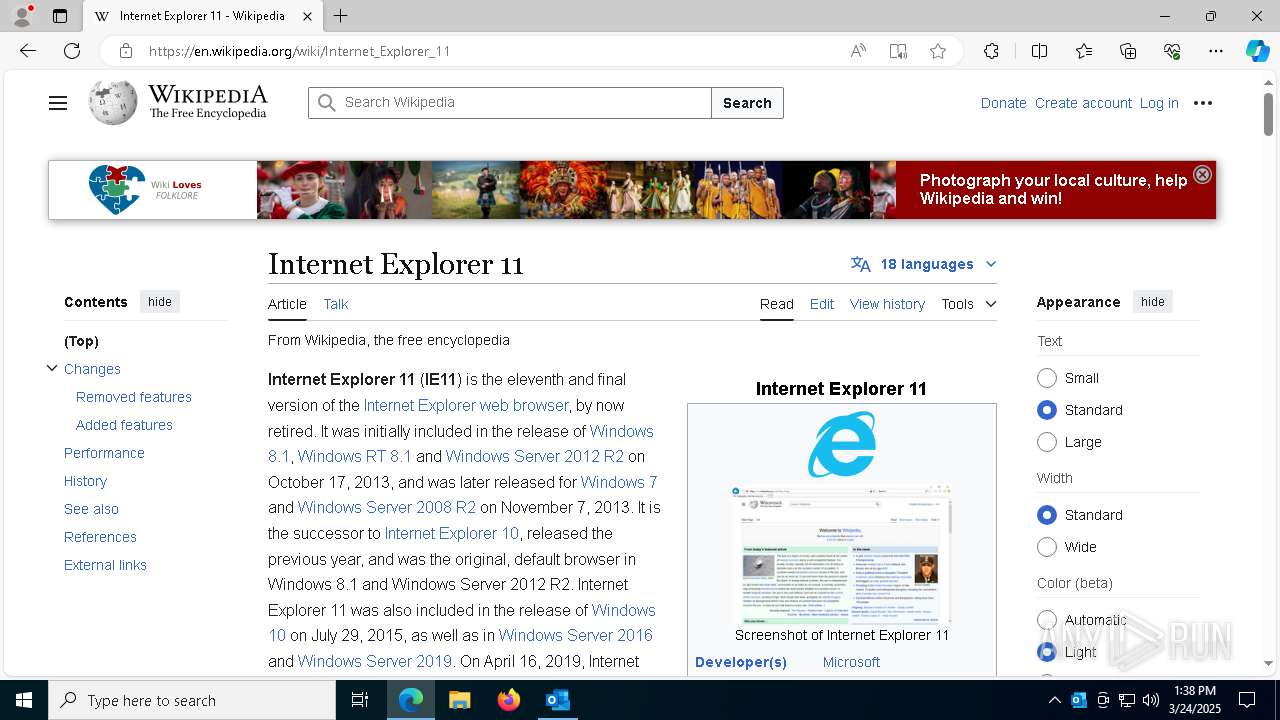Hide the Contents sidebar
1280x720 pixels.
pyautogui.click(x=160, y=302)
